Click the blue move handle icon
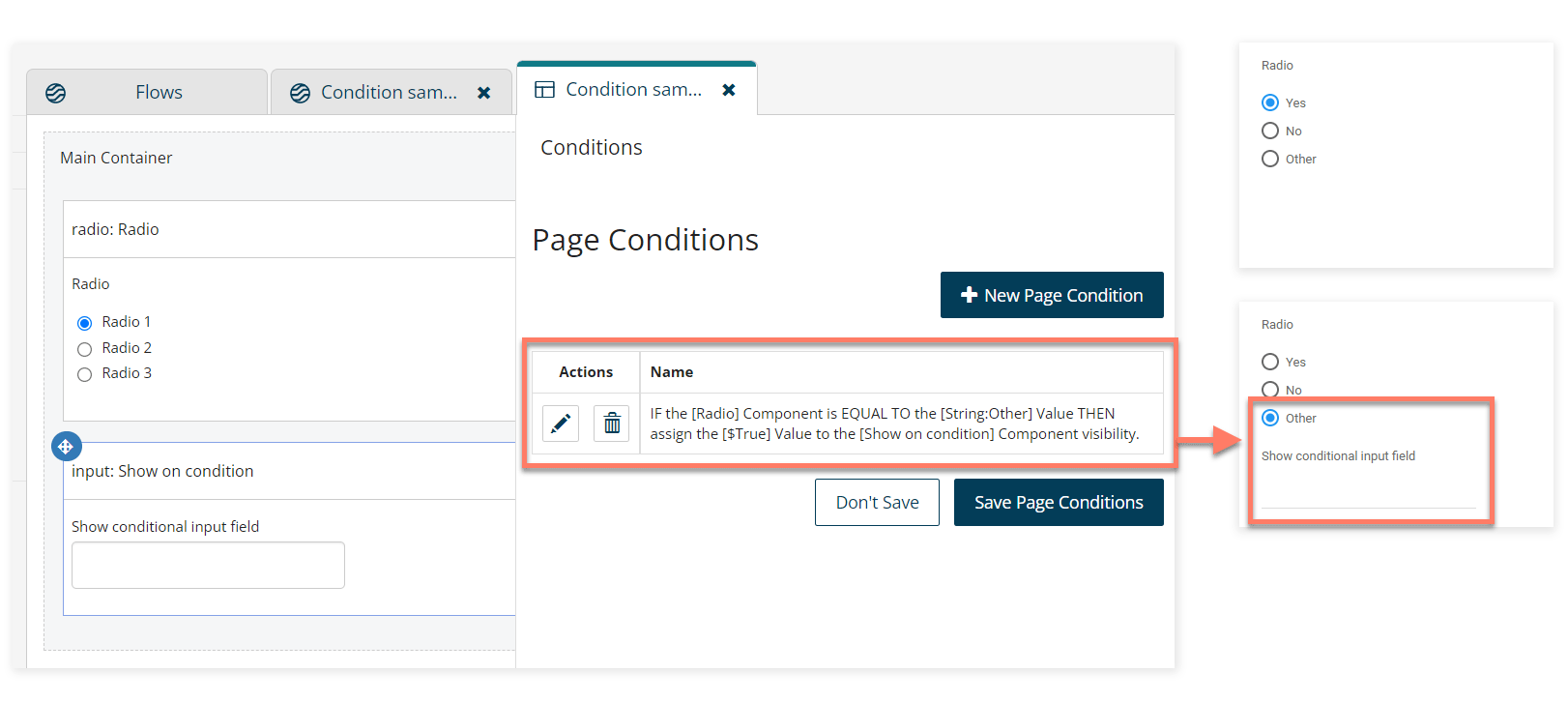 (66, 447)
